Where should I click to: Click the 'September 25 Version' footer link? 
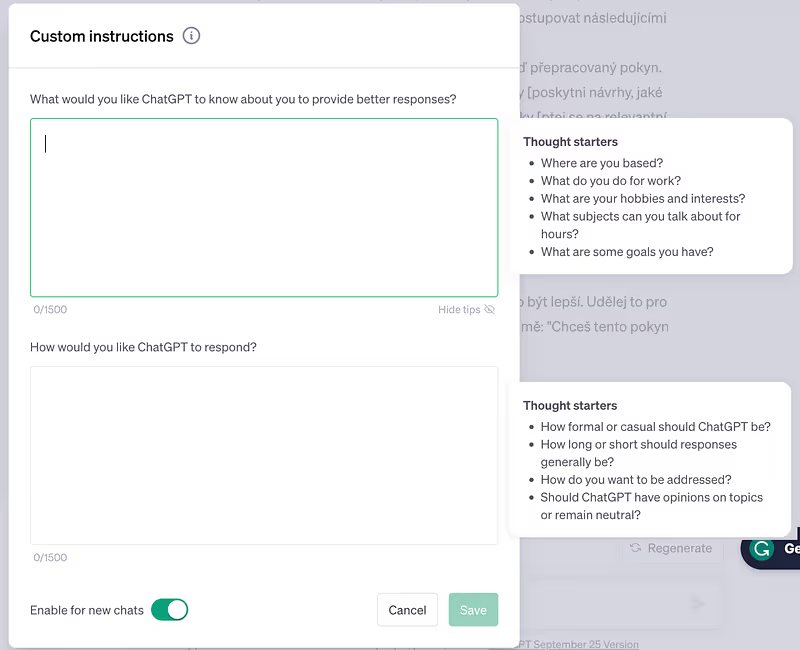[x=578, y=644]
